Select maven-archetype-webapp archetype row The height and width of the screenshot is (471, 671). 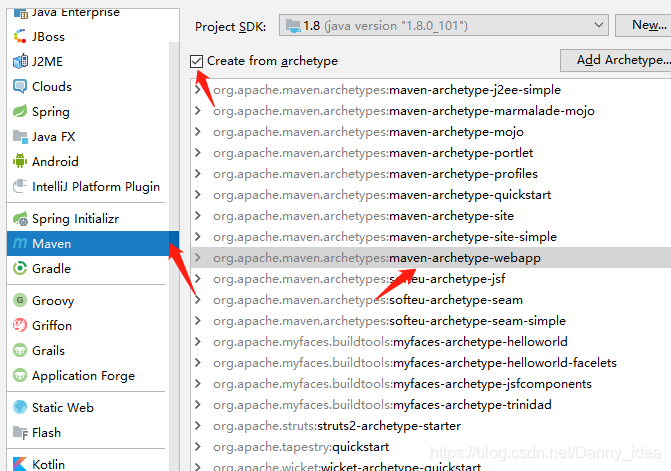click(x=431, y=258)
